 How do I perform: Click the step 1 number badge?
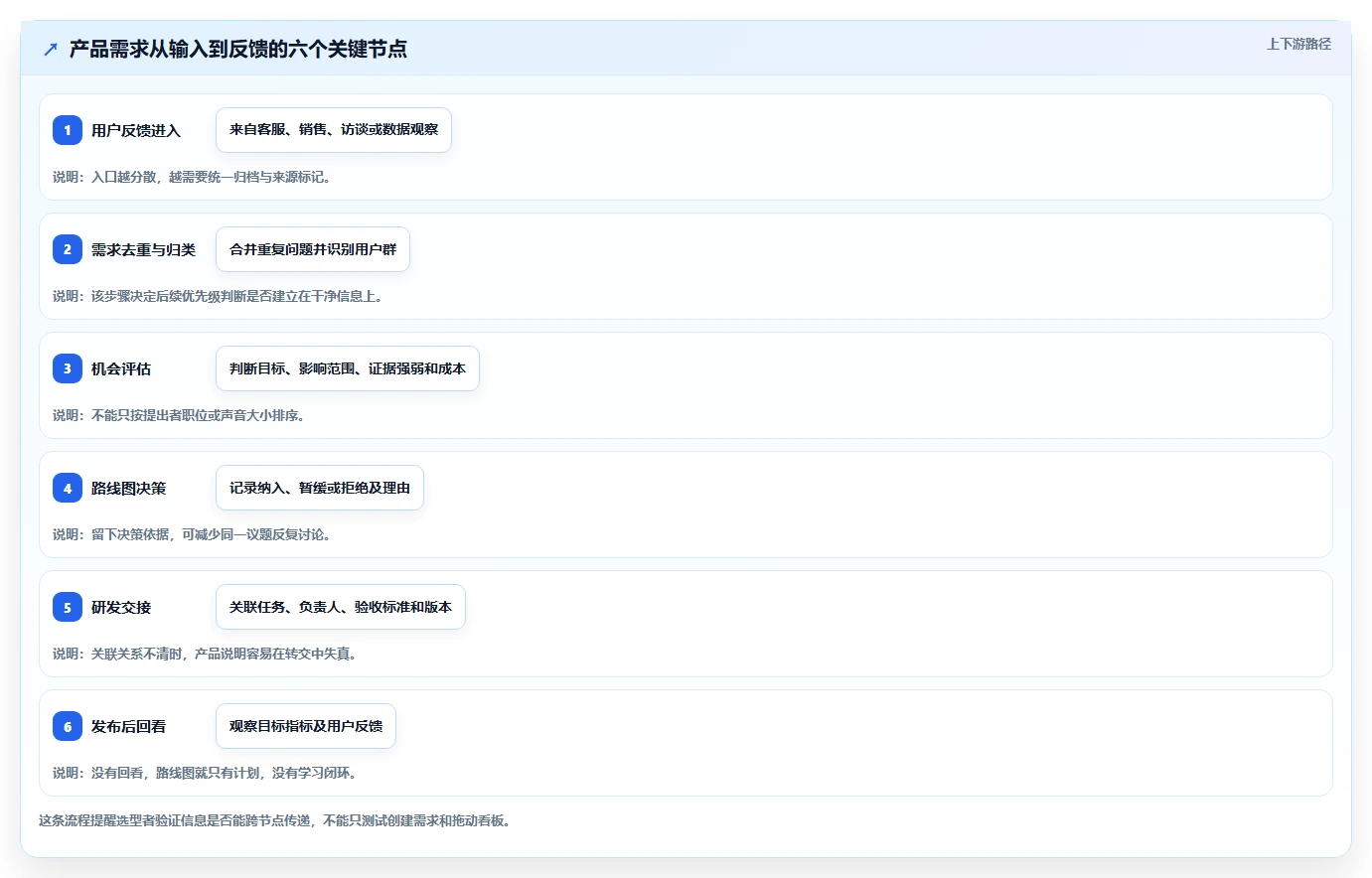tap(68, 130)
